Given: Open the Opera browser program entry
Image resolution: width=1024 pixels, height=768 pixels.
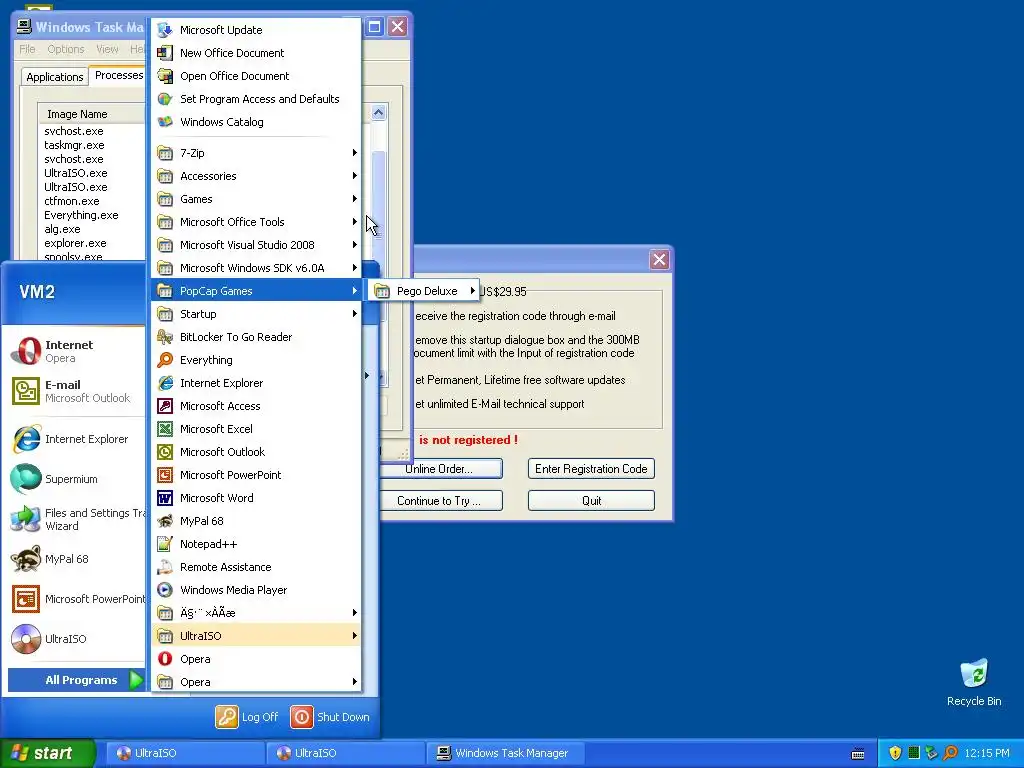Looking at the screenshot, I should tap(257, 659).
